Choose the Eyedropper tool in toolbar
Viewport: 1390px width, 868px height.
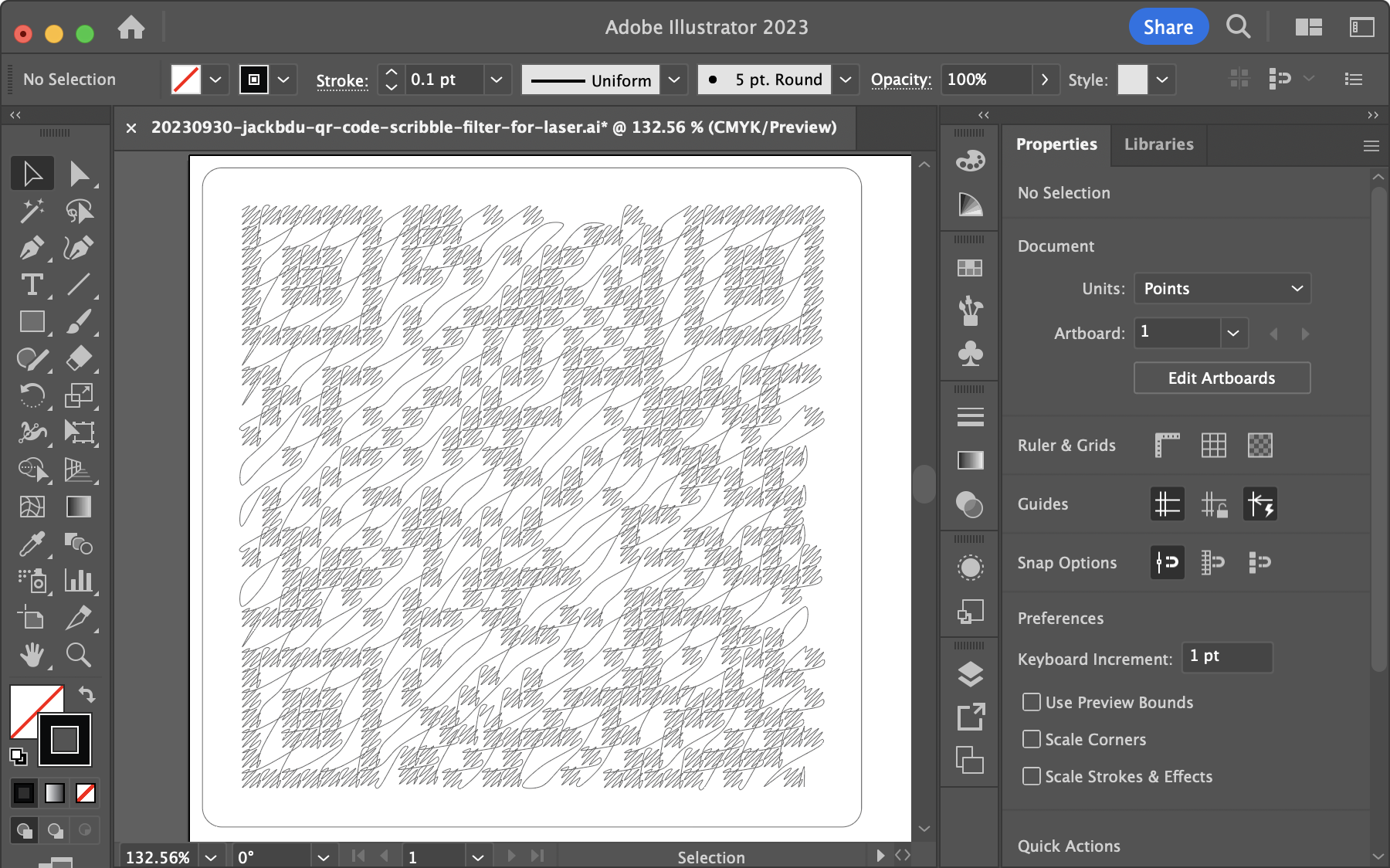(32, 544)
